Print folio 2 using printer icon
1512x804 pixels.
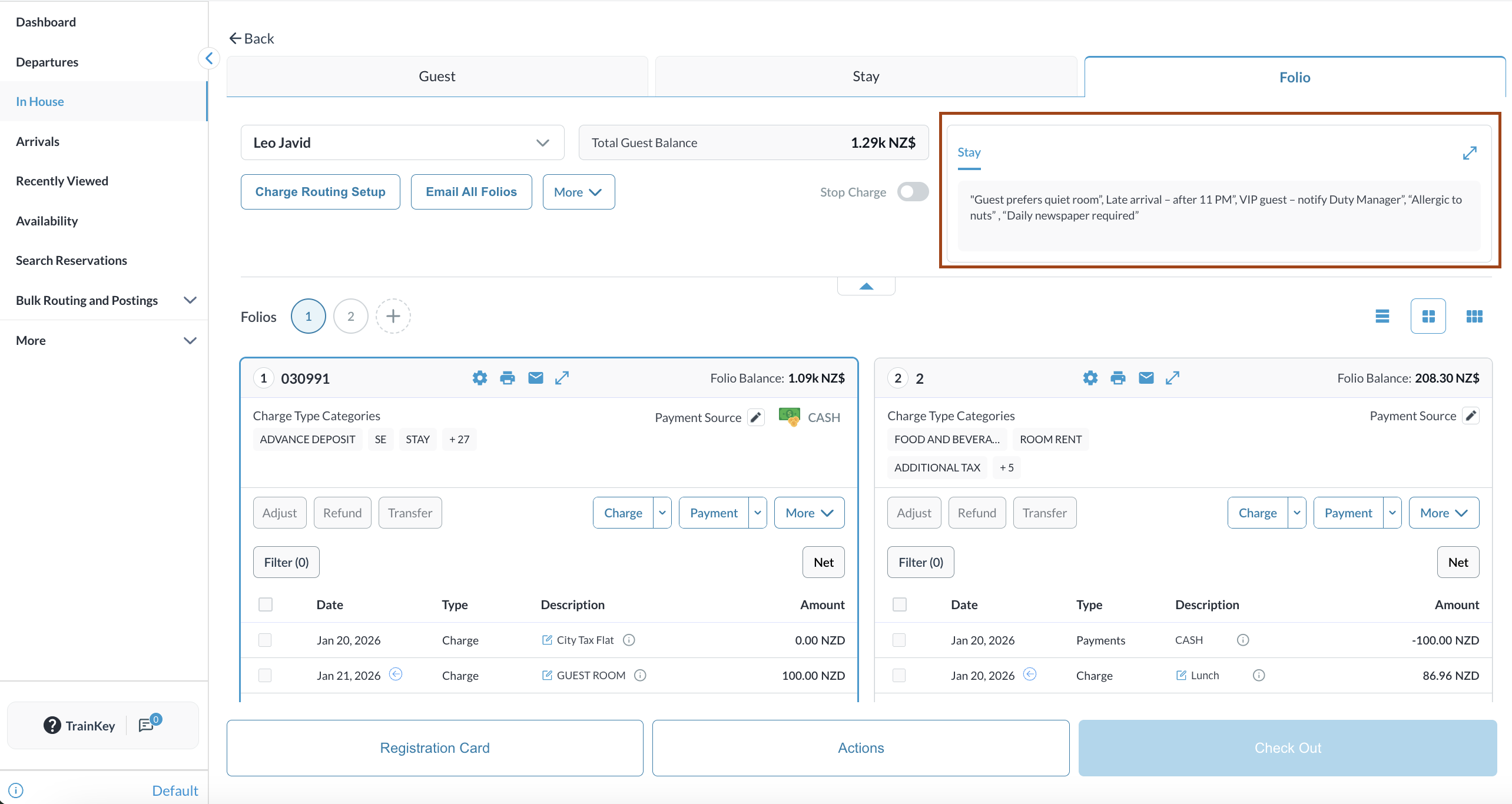point(1118,378)
